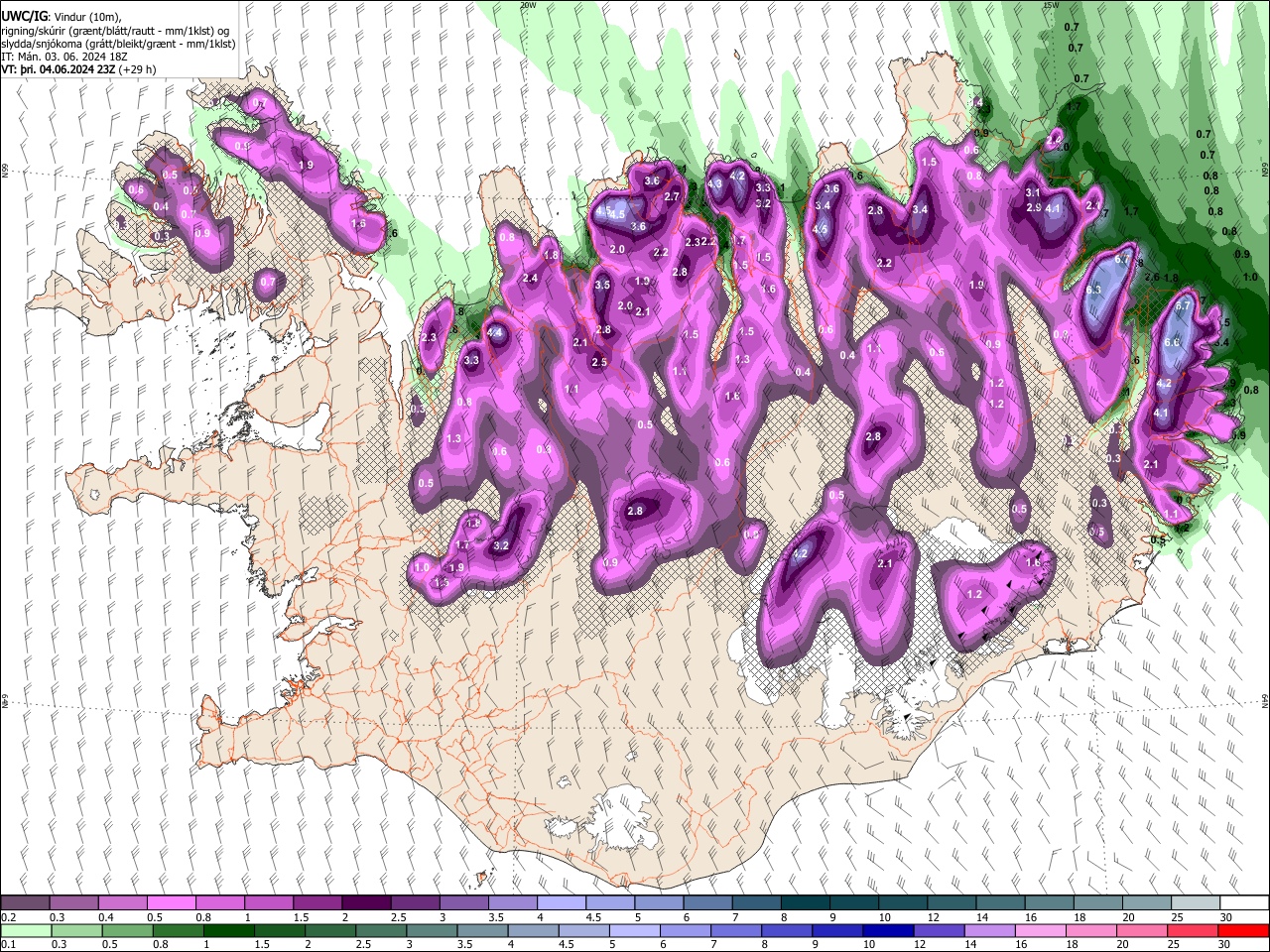The image size is (1270, 952).
Task: Pick the grey-blue 4–4.5 rain scale swatch
Action: click(x=533, y=930)
